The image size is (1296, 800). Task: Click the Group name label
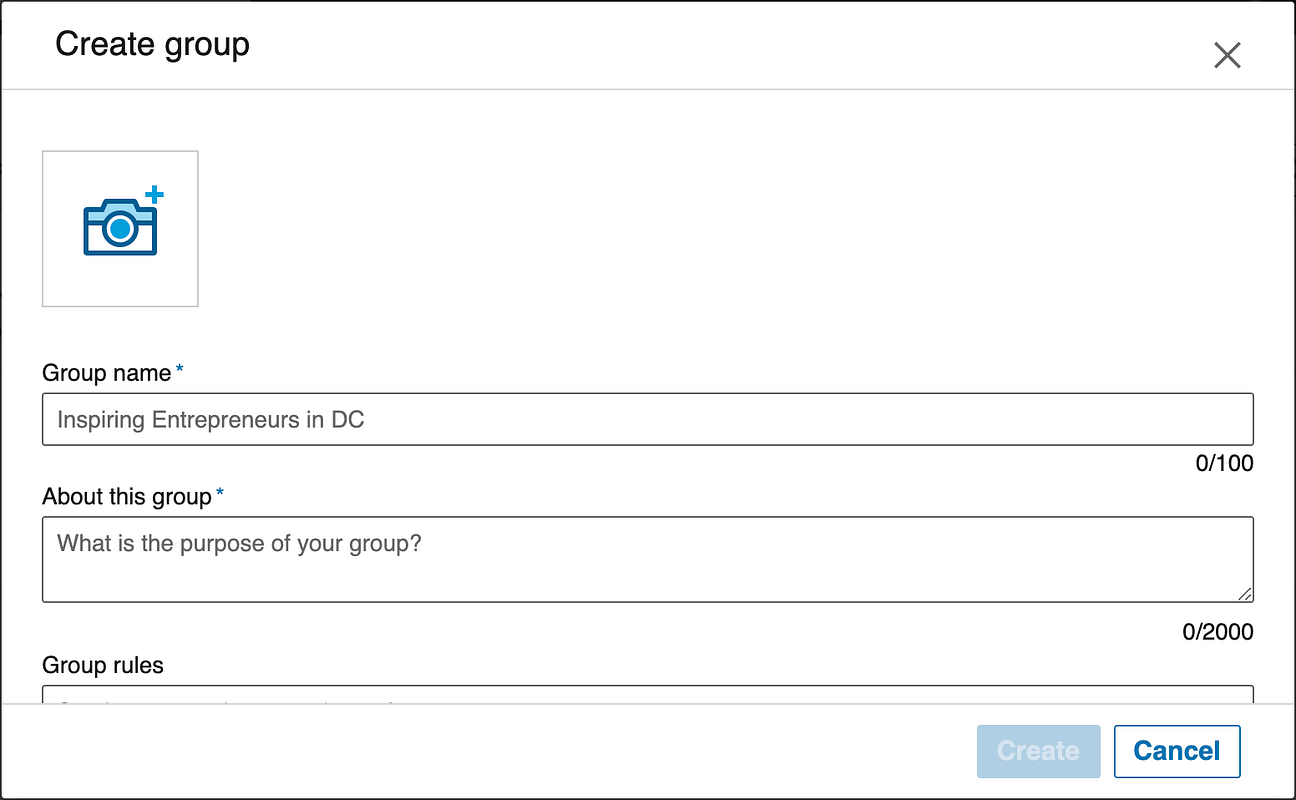[107, 373]
